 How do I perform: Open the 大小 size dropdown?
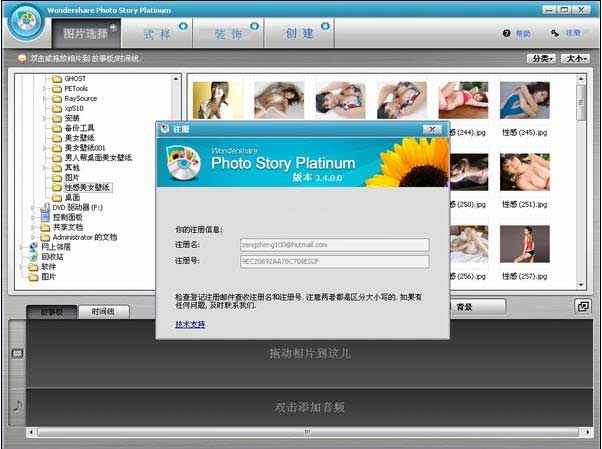574,59
